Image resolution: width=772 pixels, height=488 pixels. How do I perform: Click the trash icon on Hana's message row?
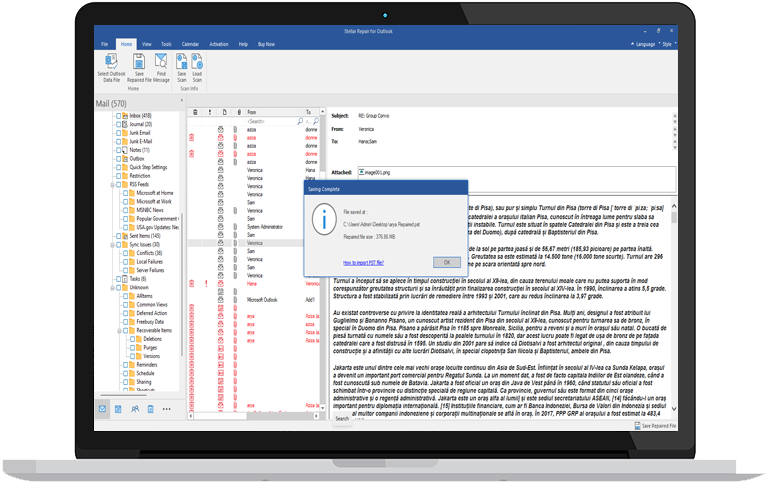pyautogui.click(x=192, y=284)
